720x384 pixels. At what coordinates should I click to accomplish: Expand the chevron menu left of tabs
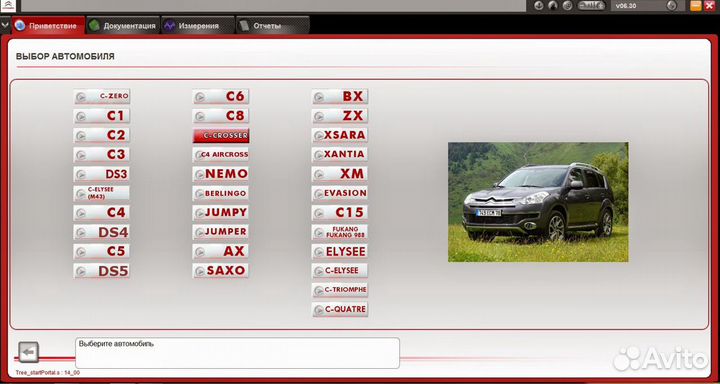(x=5, y=25)
